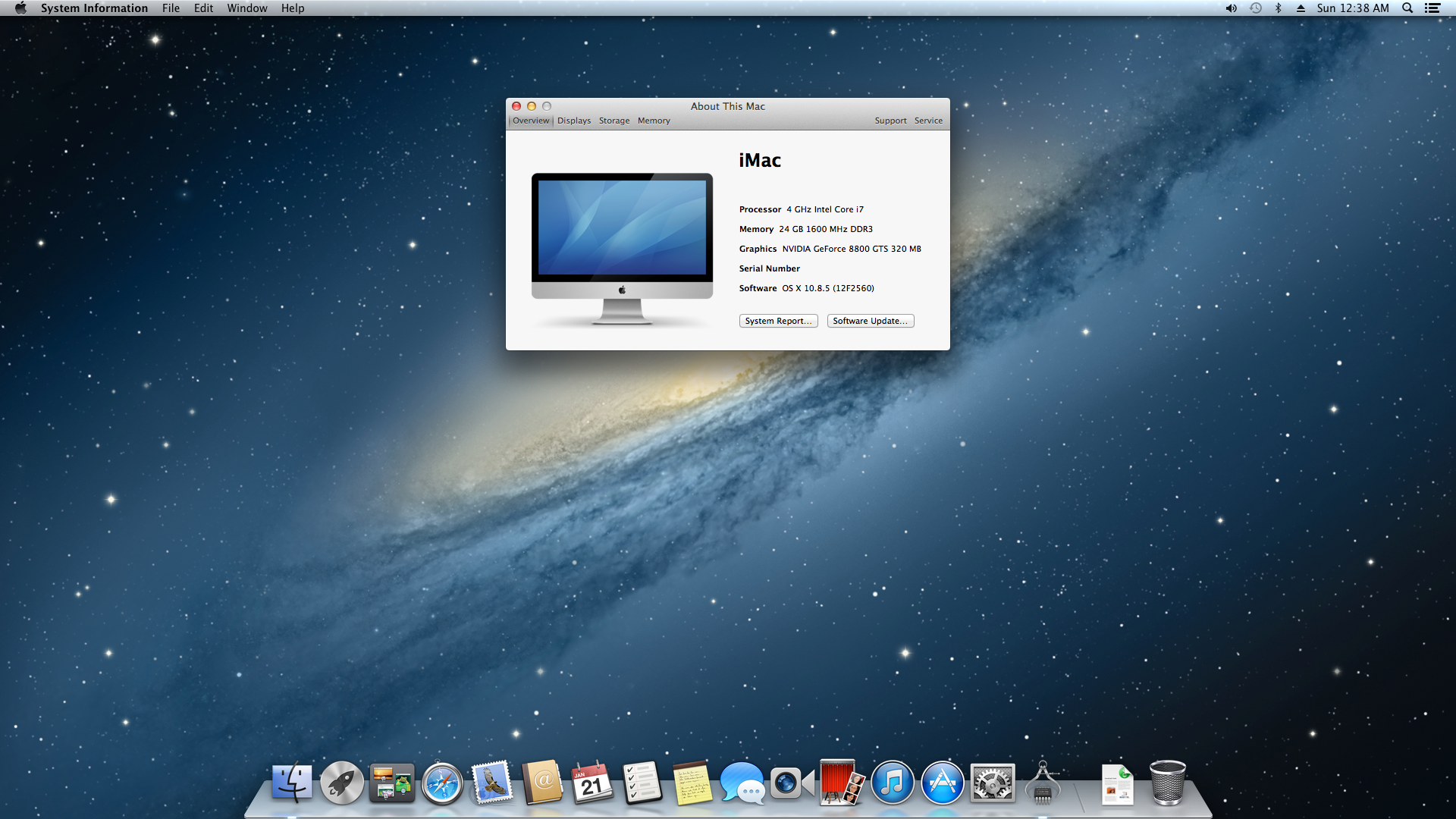Click the Software Update button
The image size is (1456, 819).
[870, 321]
